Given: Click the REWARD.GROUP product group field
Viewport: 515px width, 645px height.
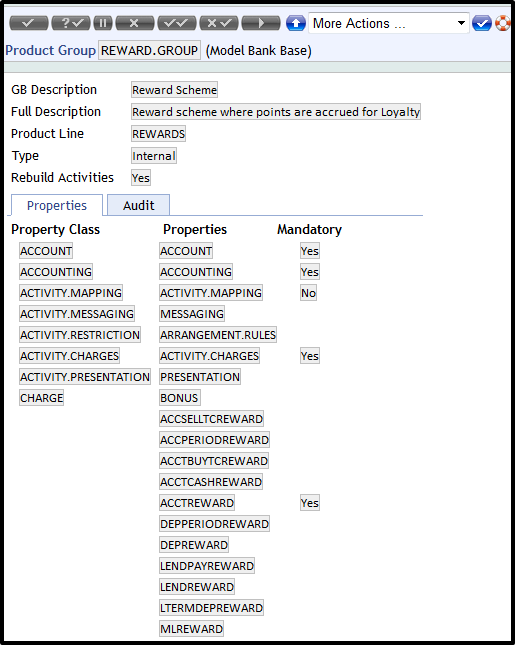Looking at the screenshot, I should tap(149, 51).
